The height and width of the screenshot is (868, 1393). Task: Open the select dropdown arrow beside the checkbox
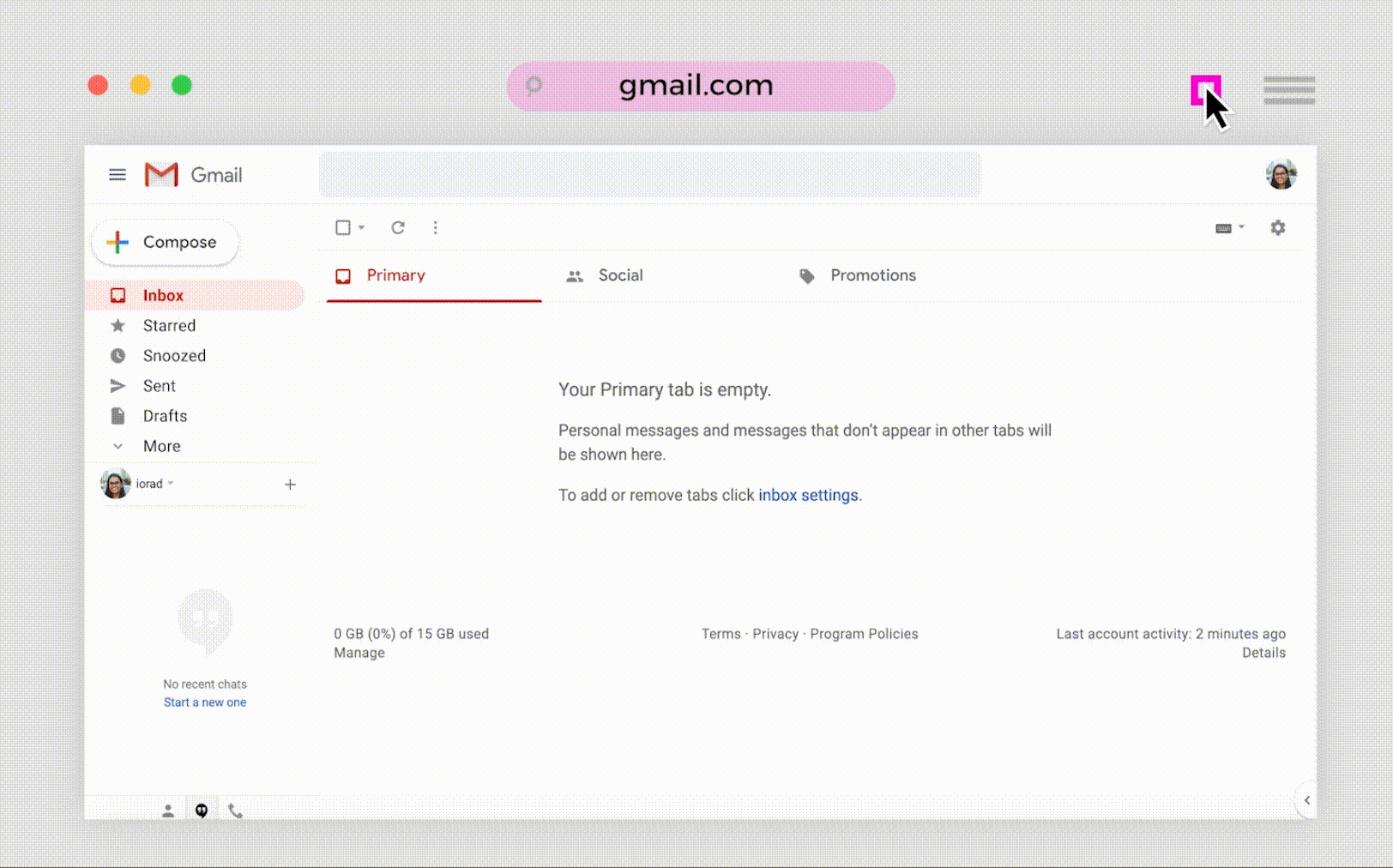pos(361,227)
